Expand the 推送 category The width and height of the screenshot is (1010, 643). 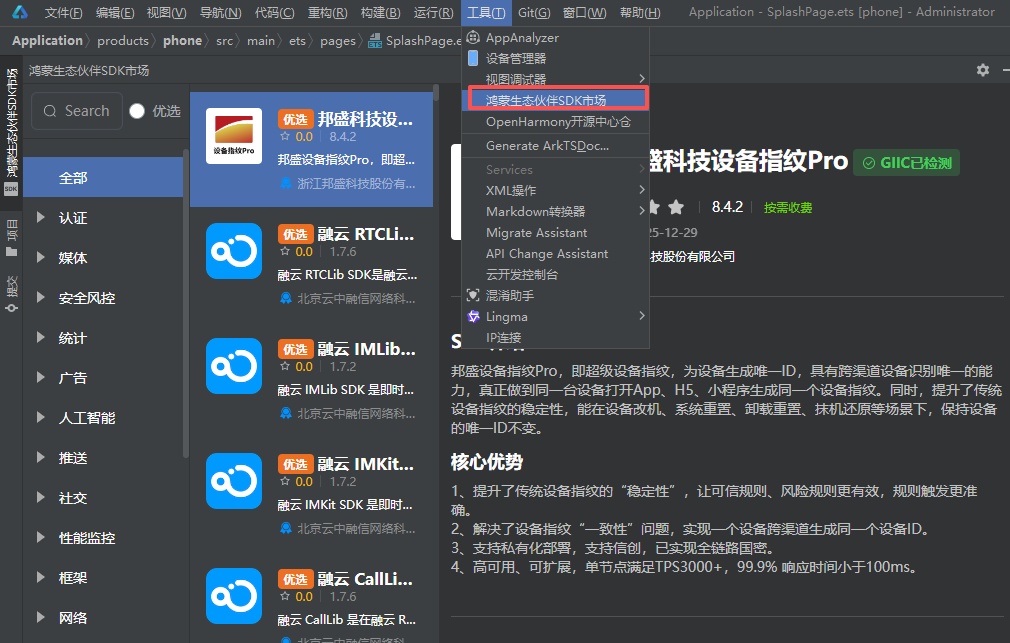click(41, 457)
